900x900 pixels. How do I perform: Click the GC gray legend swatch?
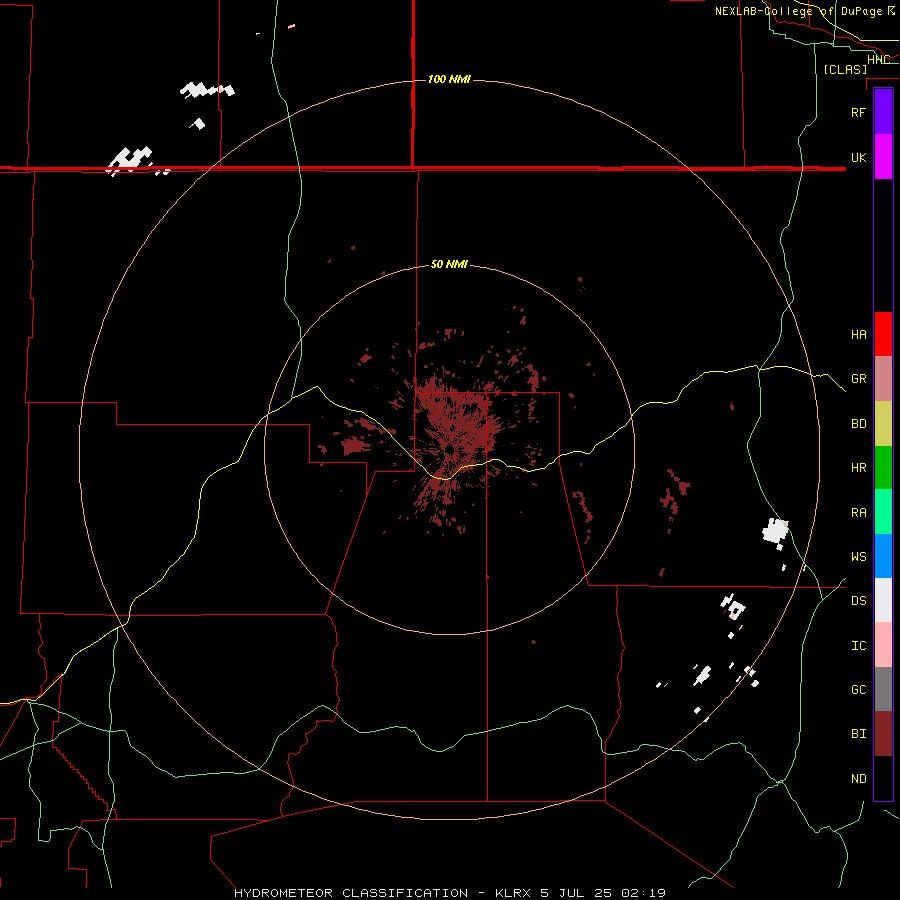883,689
